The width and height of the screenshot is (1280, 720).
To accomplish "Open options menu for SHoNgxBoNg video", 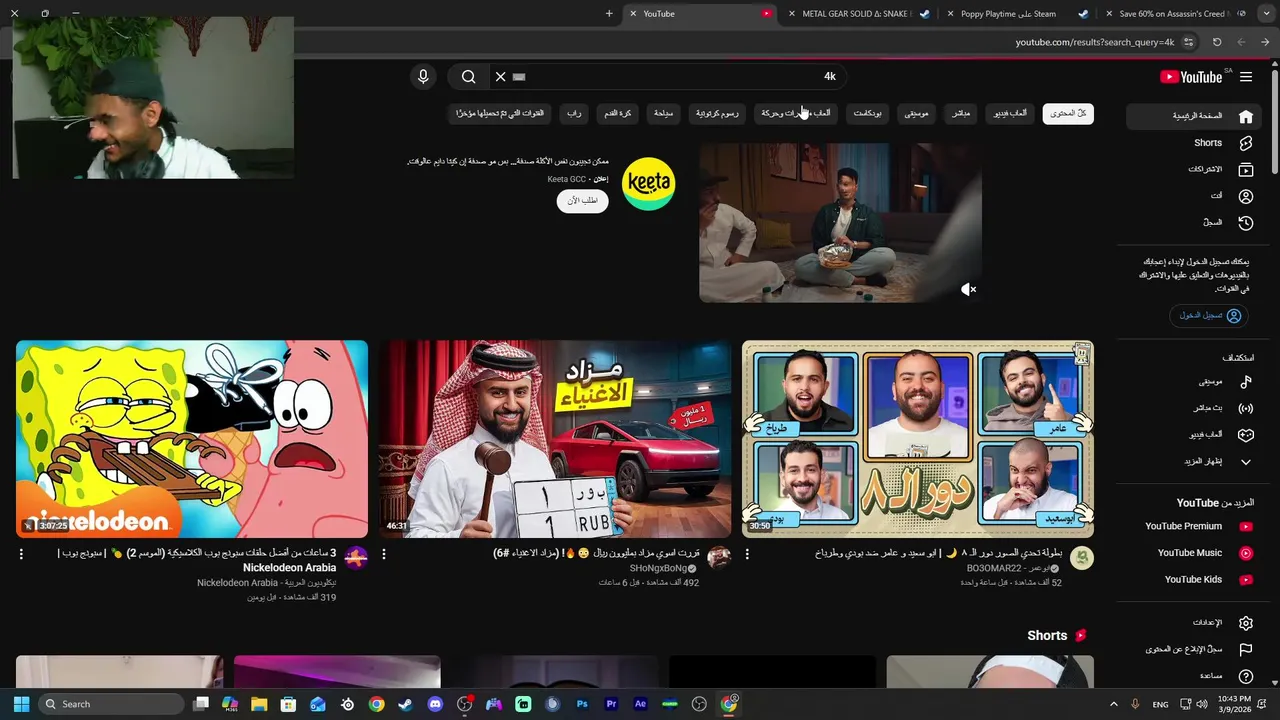I will click(384, 554).
